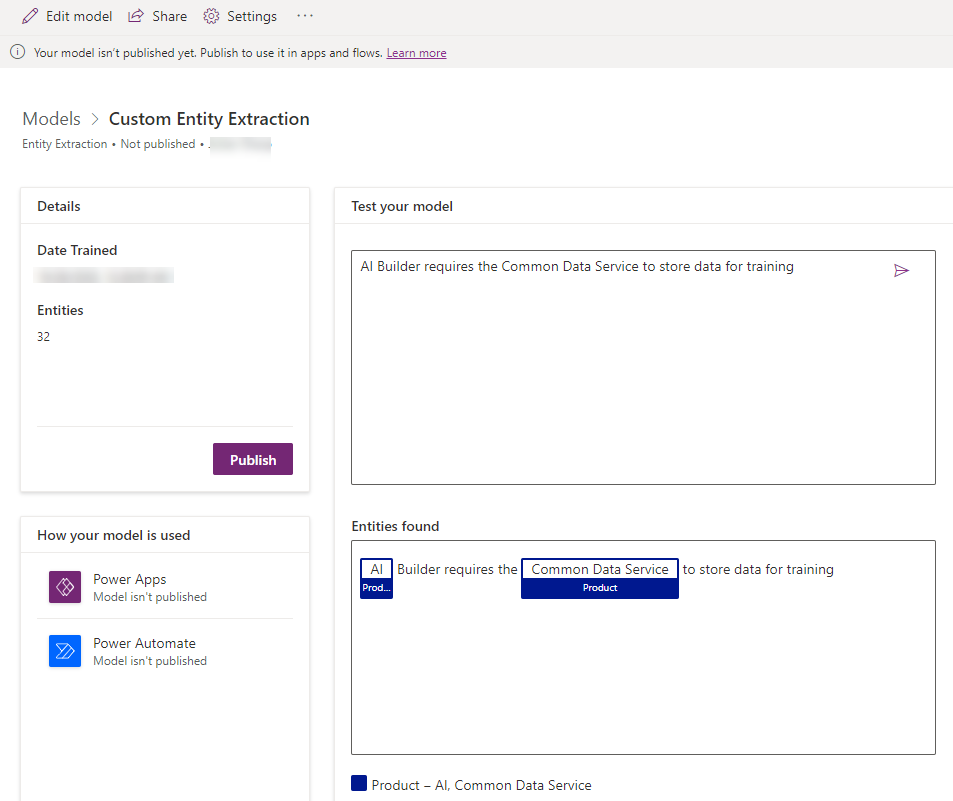Image resolution: width=953 pixels, height=801 pixels.
Task: Click the Power Apps usage label
Action: coord(129,579)
